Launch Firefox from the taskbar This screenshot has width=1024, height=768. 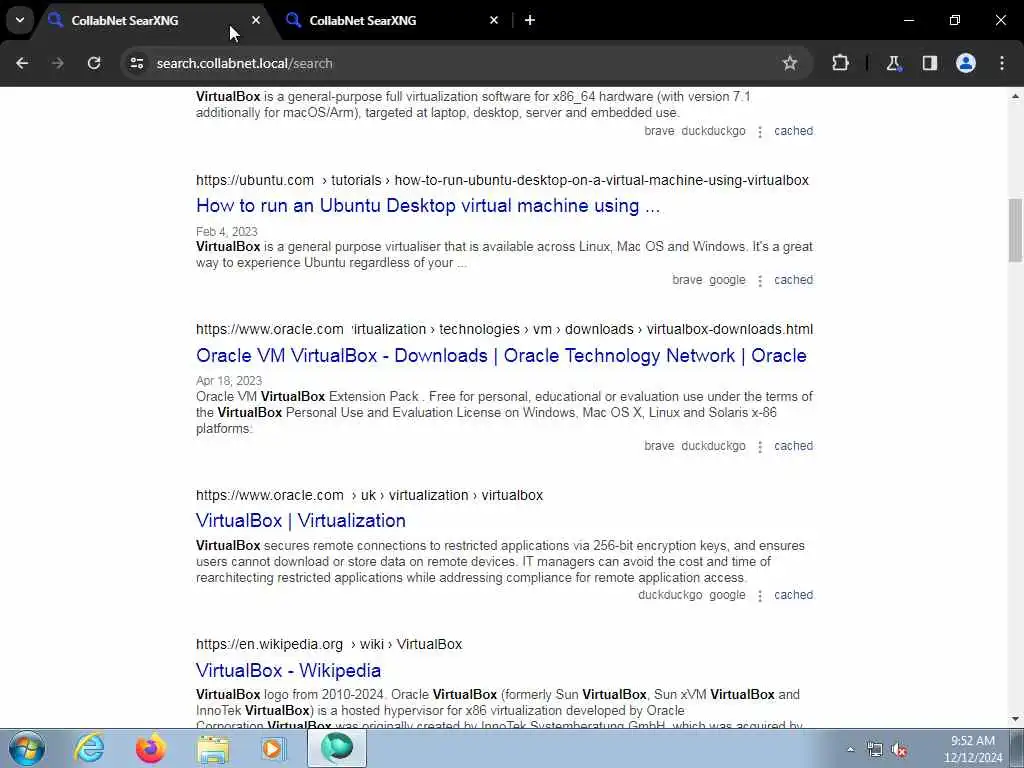[x=151, y=748]
